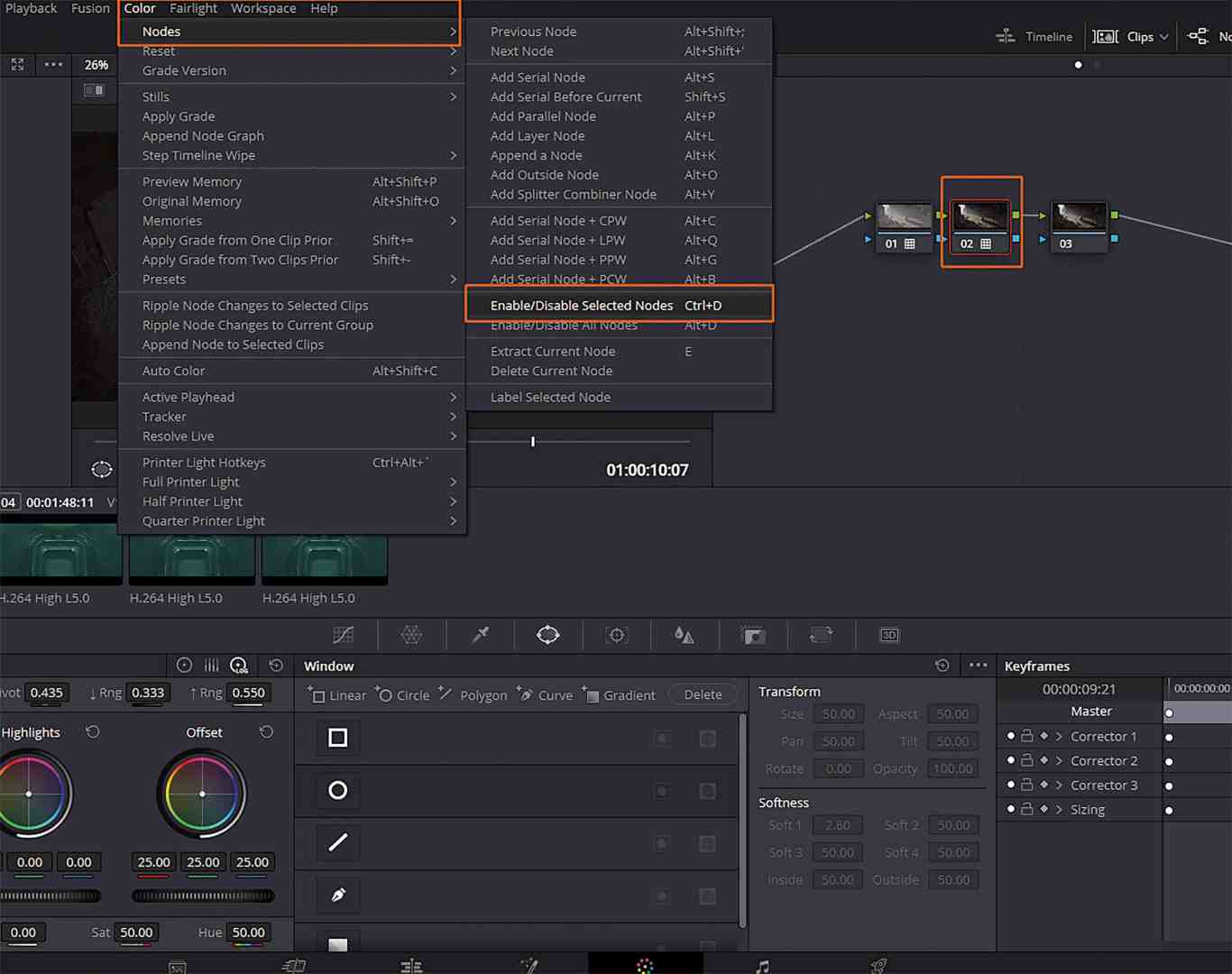Switch to Log wheels mode icon
Screen dimensions: 1232x974
point(239,666)
